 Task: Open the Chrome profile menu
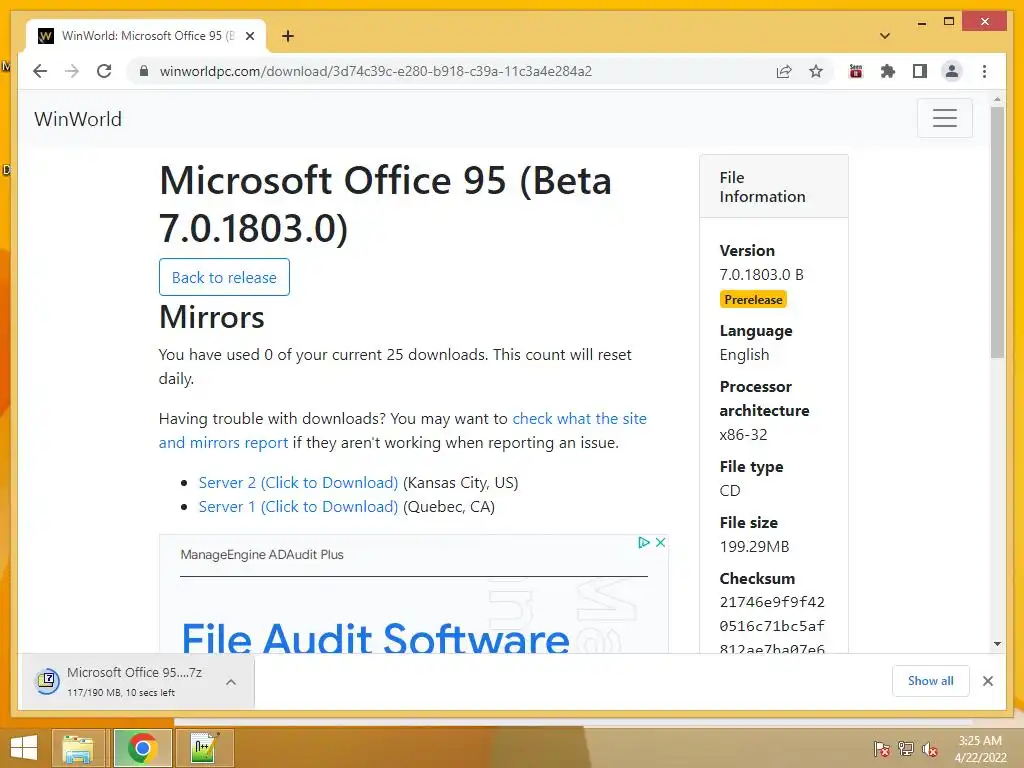[x=952, y=71]
